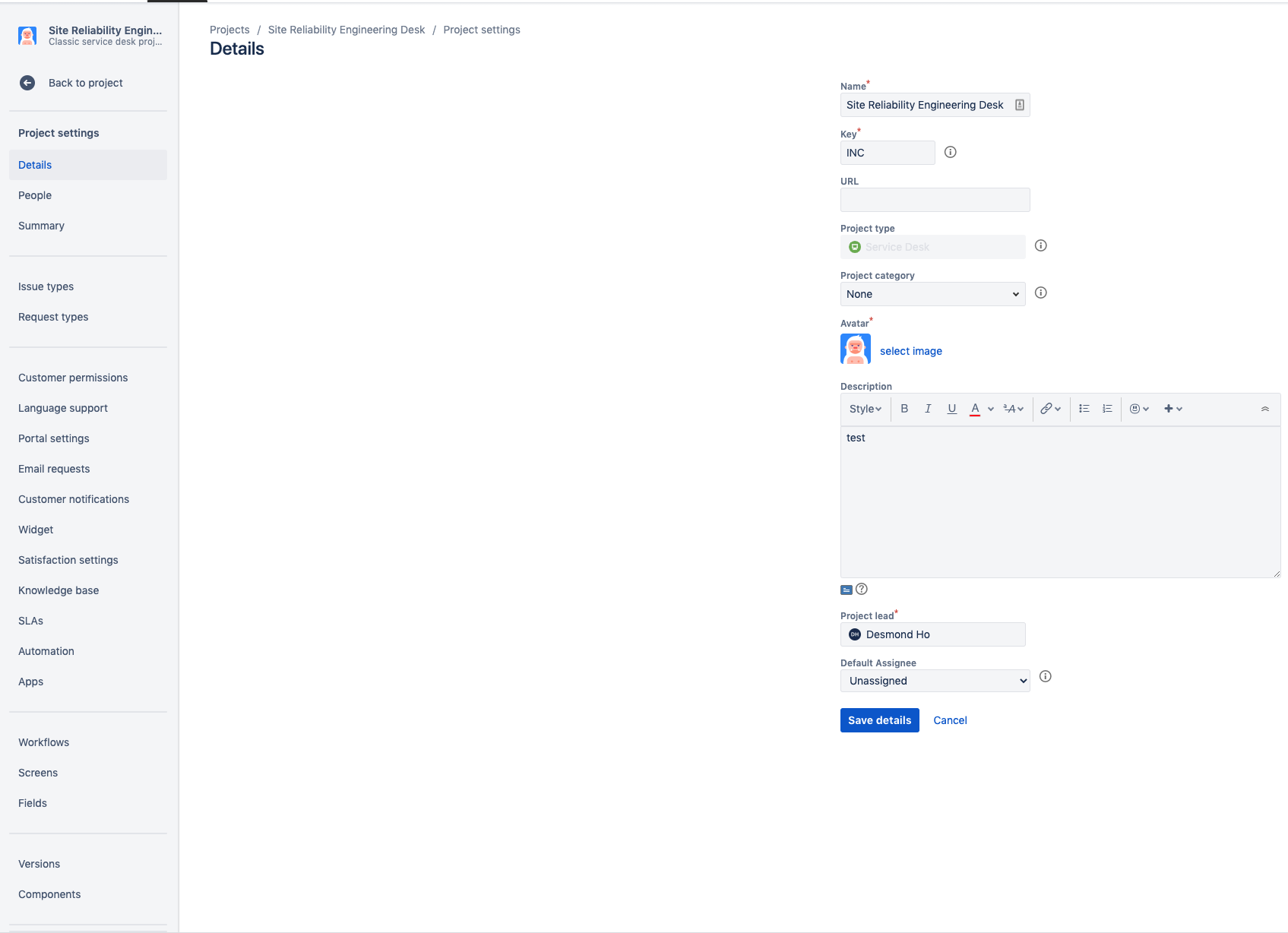1288x933 pixels.
Task: Open the Default Assignee dropdown
Action: coord(935,681)
